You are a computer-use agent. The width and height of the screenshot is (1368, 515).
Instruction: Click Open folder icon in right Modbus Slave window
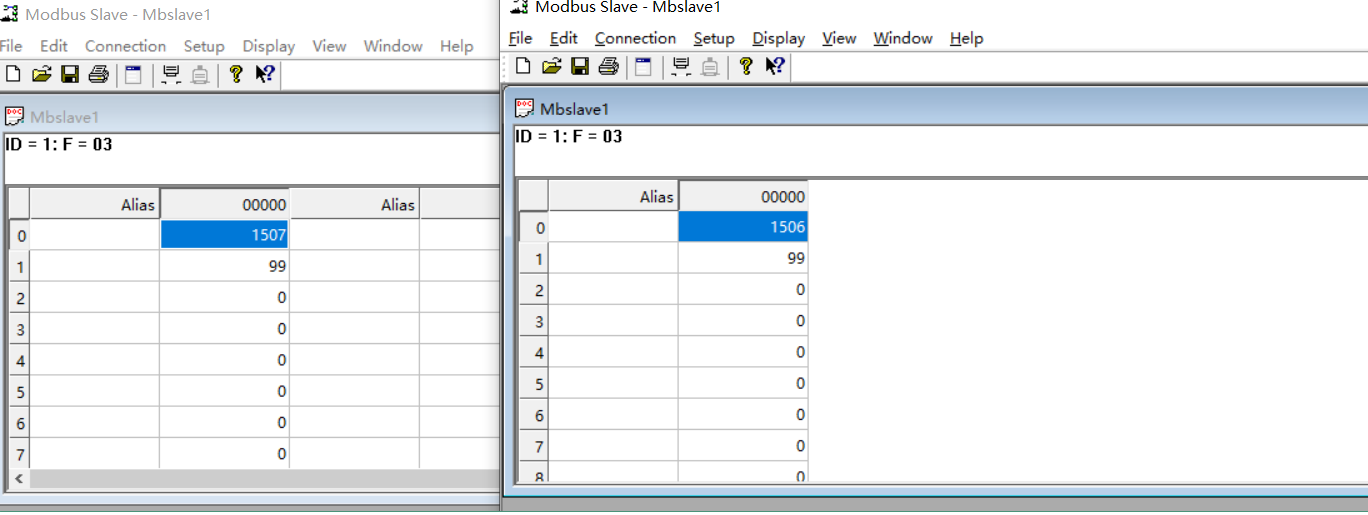click(x=551, y=66)
